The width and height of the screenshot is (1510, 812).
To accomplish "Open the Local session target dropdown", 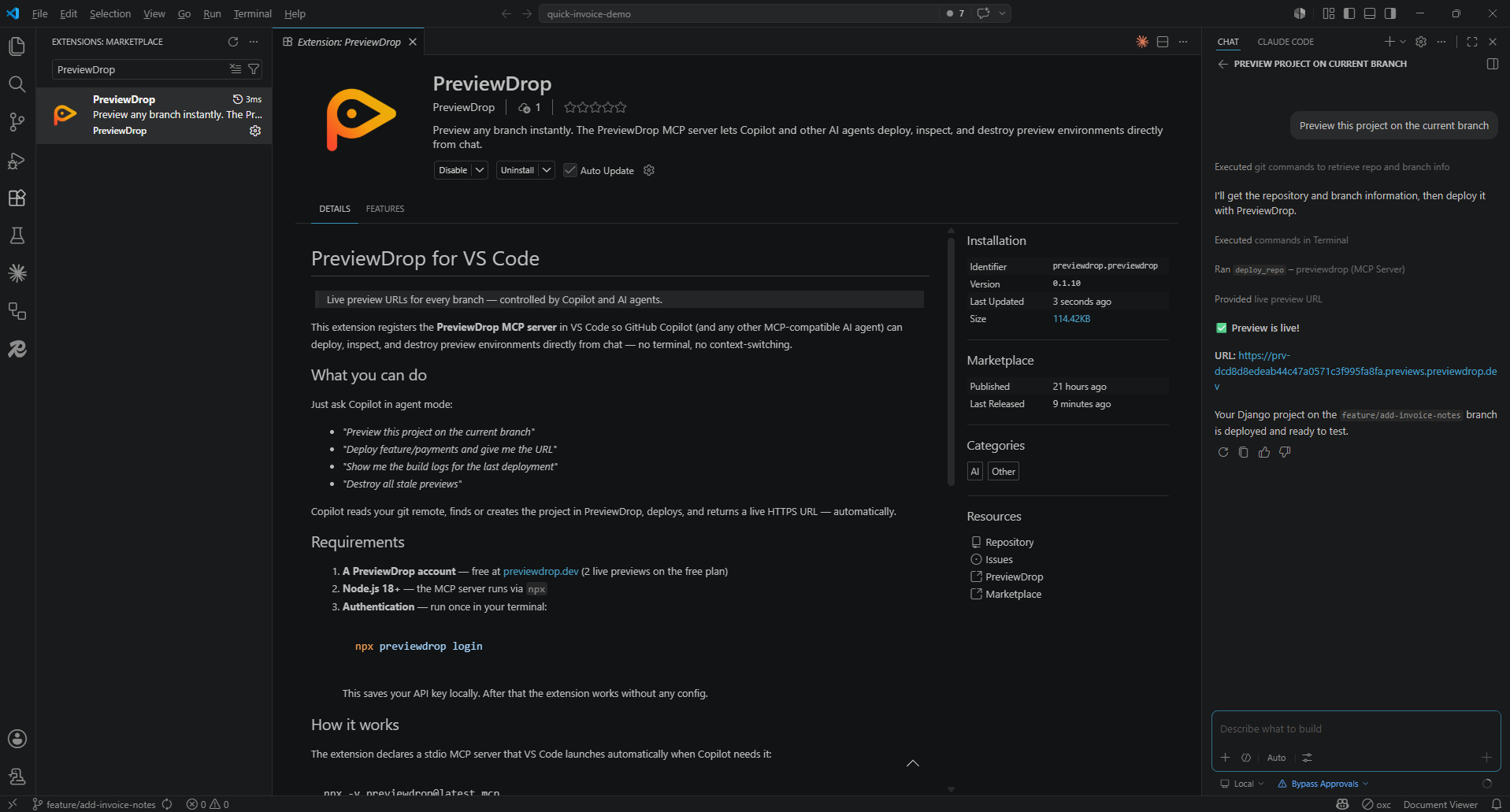I will pos(1242,784).
